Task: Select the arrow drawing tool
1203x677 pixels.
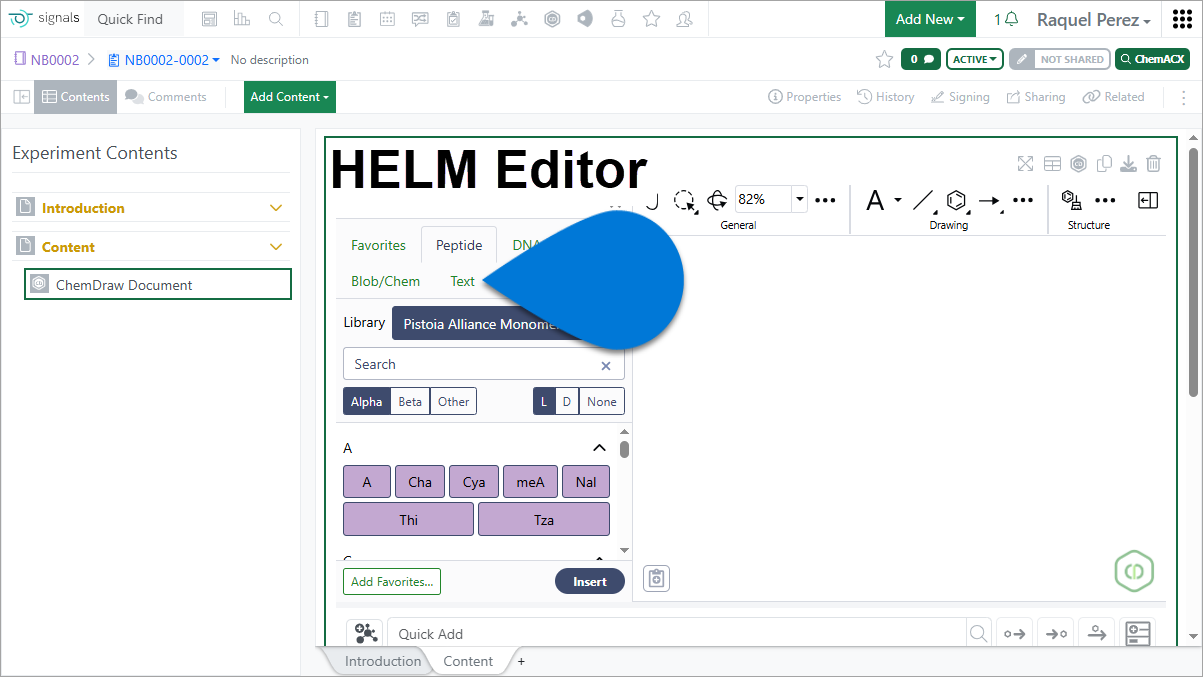Action: click(989, 201)
